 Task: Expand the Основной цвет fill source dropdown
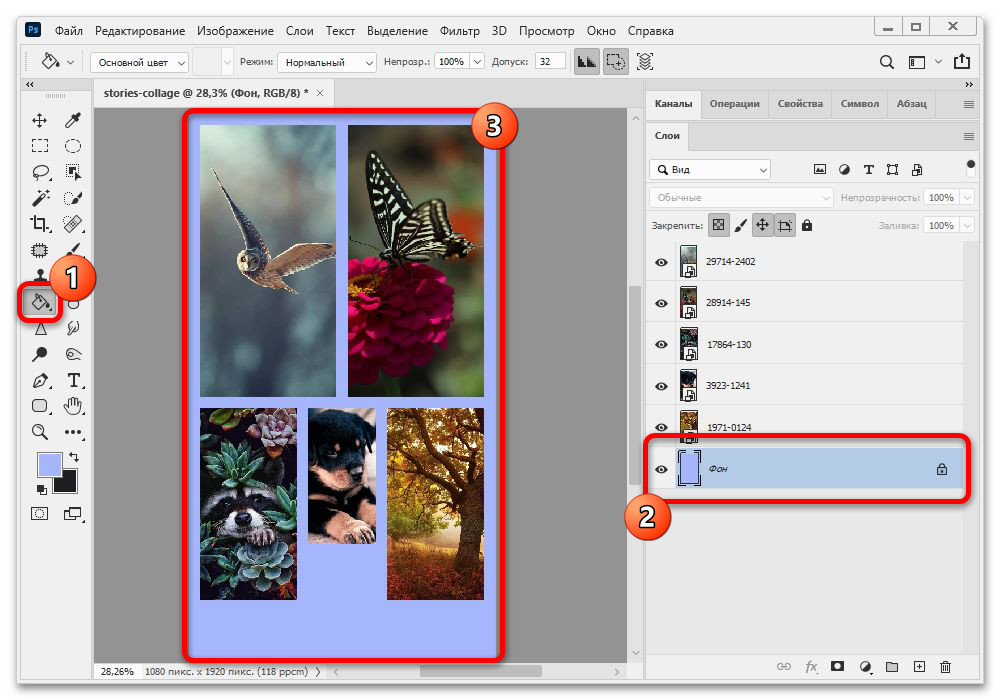click(139, 62)
